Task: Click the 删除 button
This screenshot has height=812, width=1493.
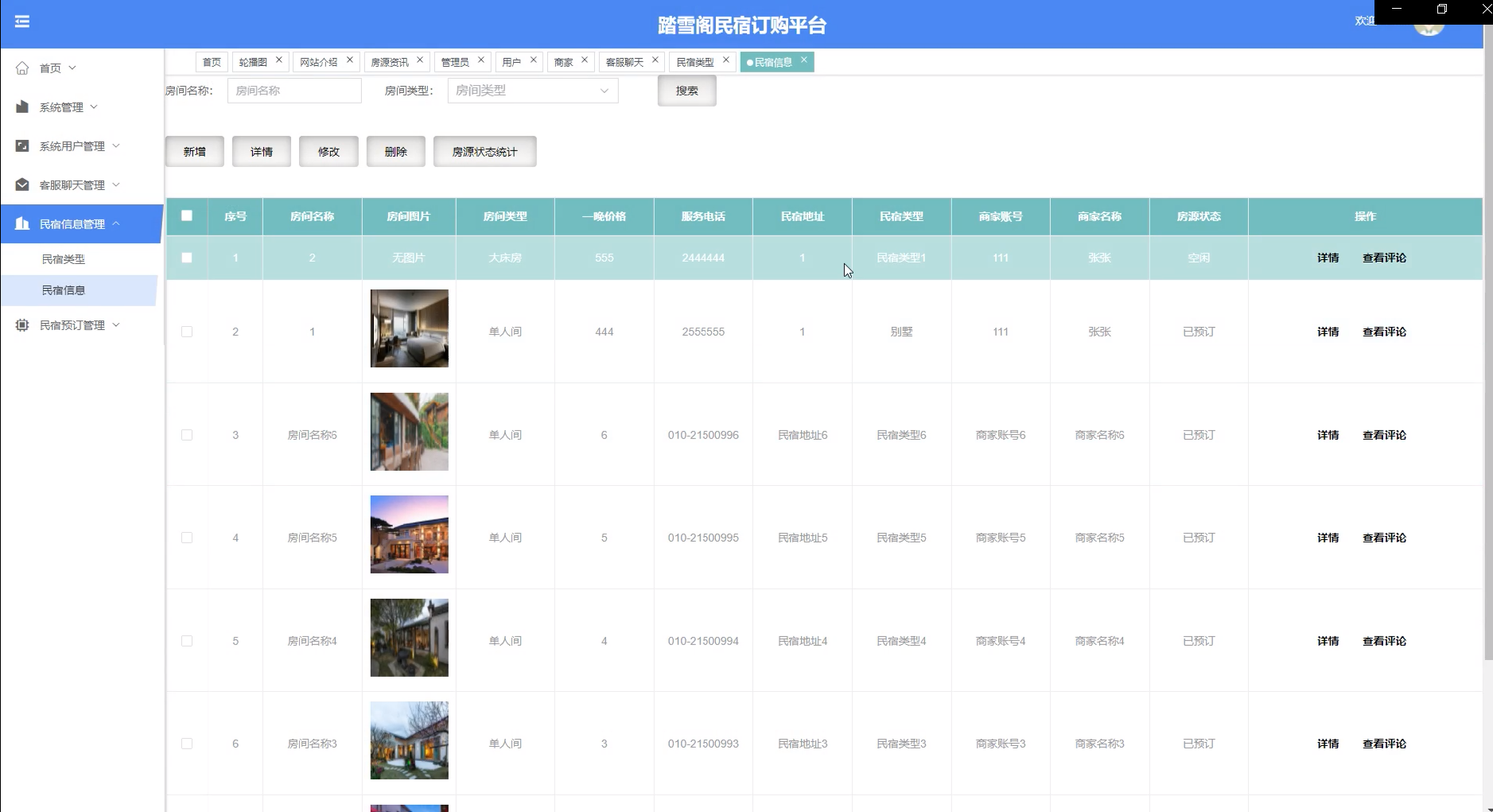Action: (396, 151)
